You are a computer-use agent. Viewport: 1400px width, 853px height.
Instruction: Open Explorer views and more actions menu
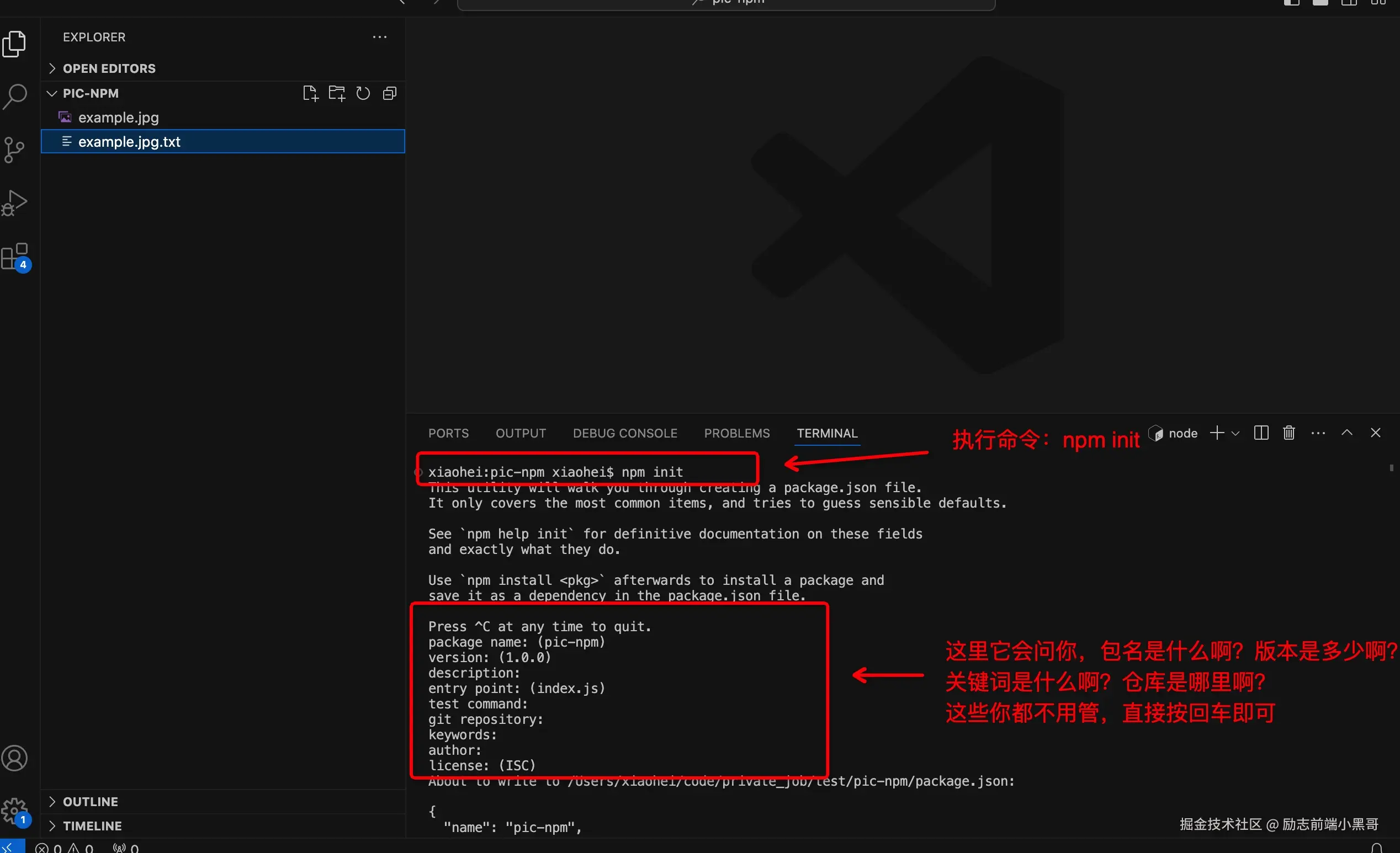pyautogui.click(x=380, y=38)
